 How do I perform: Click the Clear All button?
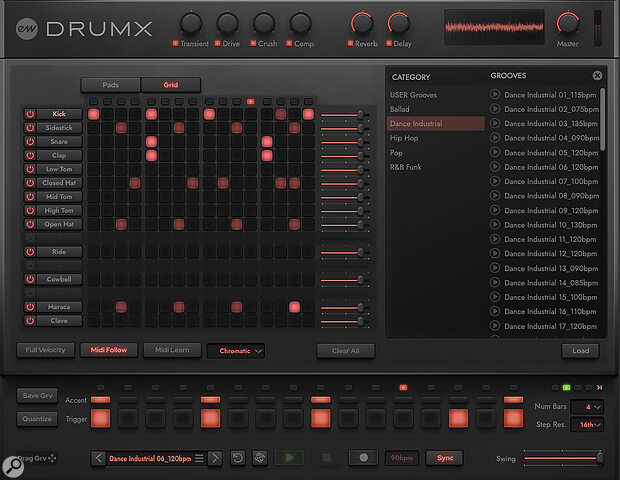(346, 351)
